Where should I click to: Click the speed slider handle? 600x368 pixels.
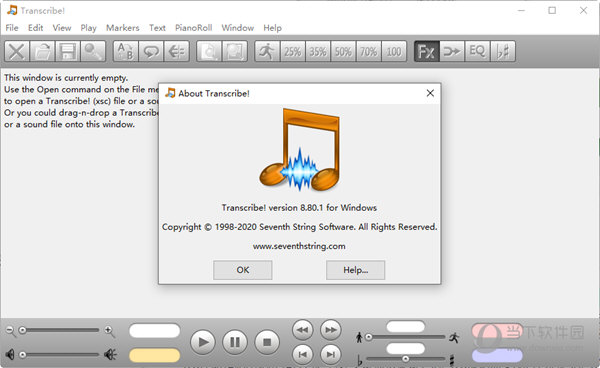(x=368, y=337)
